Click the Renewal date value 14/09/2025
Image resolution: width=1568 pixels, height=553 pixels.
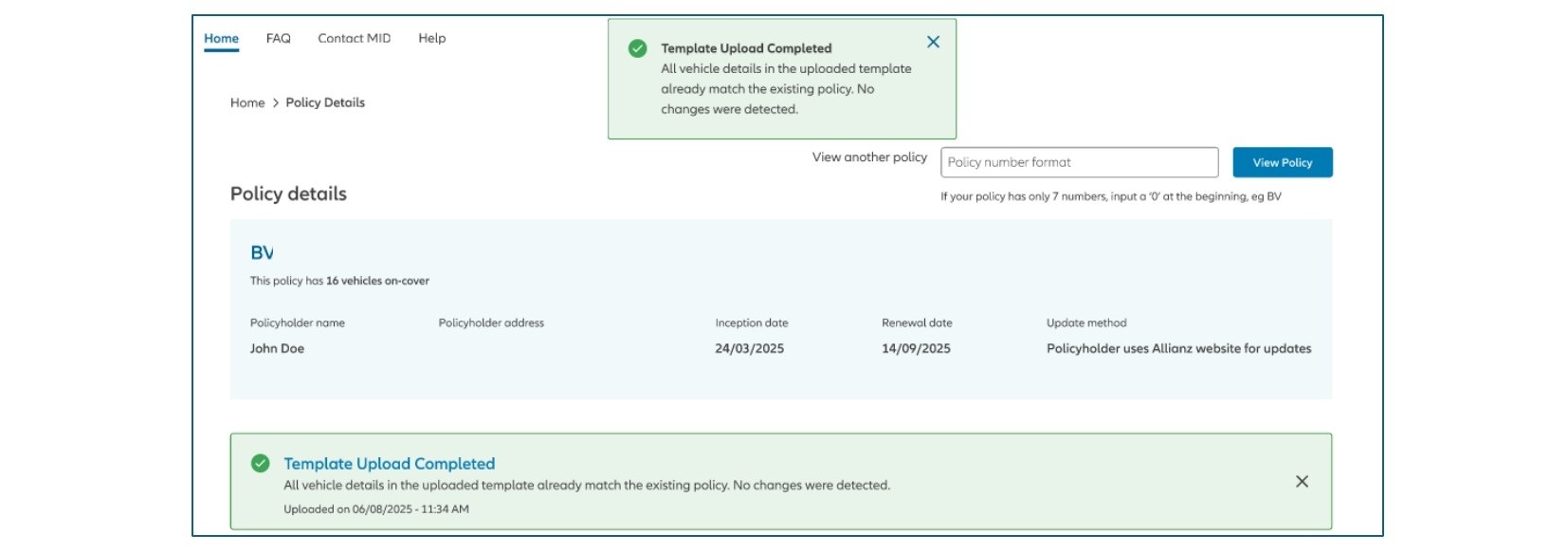coord(916,349)
